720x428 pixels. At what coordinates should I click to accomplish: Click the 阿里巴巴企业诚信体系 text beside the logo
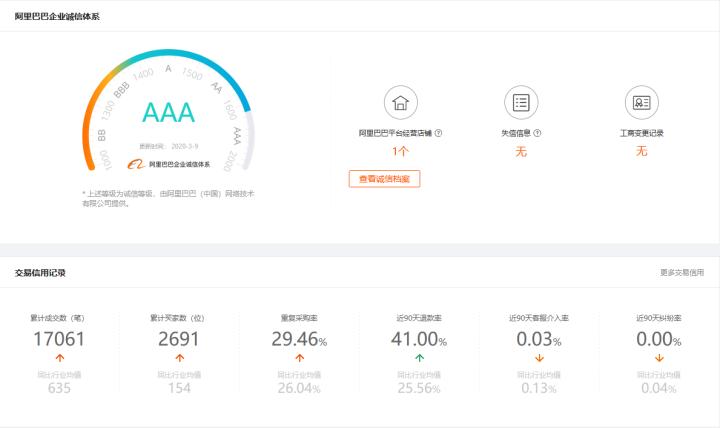[179, 164]
